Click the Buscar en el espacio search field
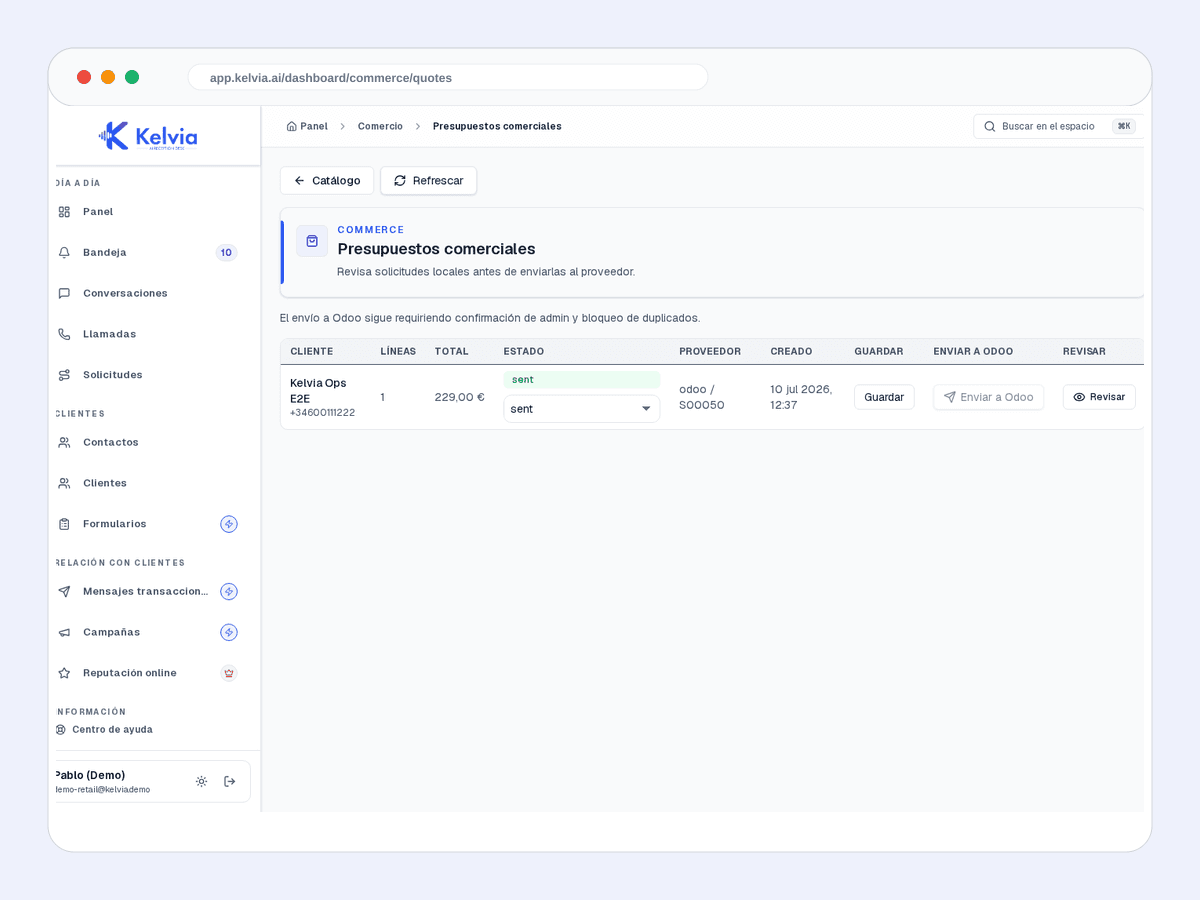1200x900 pixels. pyautogui.click(x=1056, y=126)
